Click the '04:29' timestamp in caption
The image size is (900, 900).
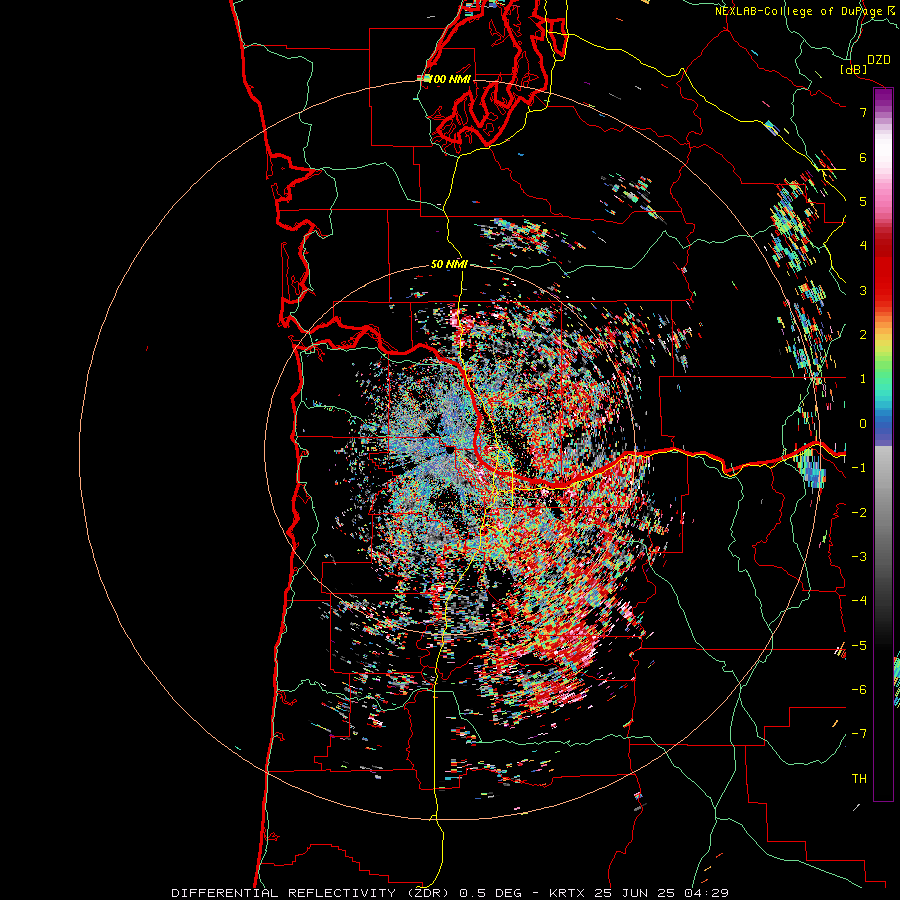coord(706,893)
